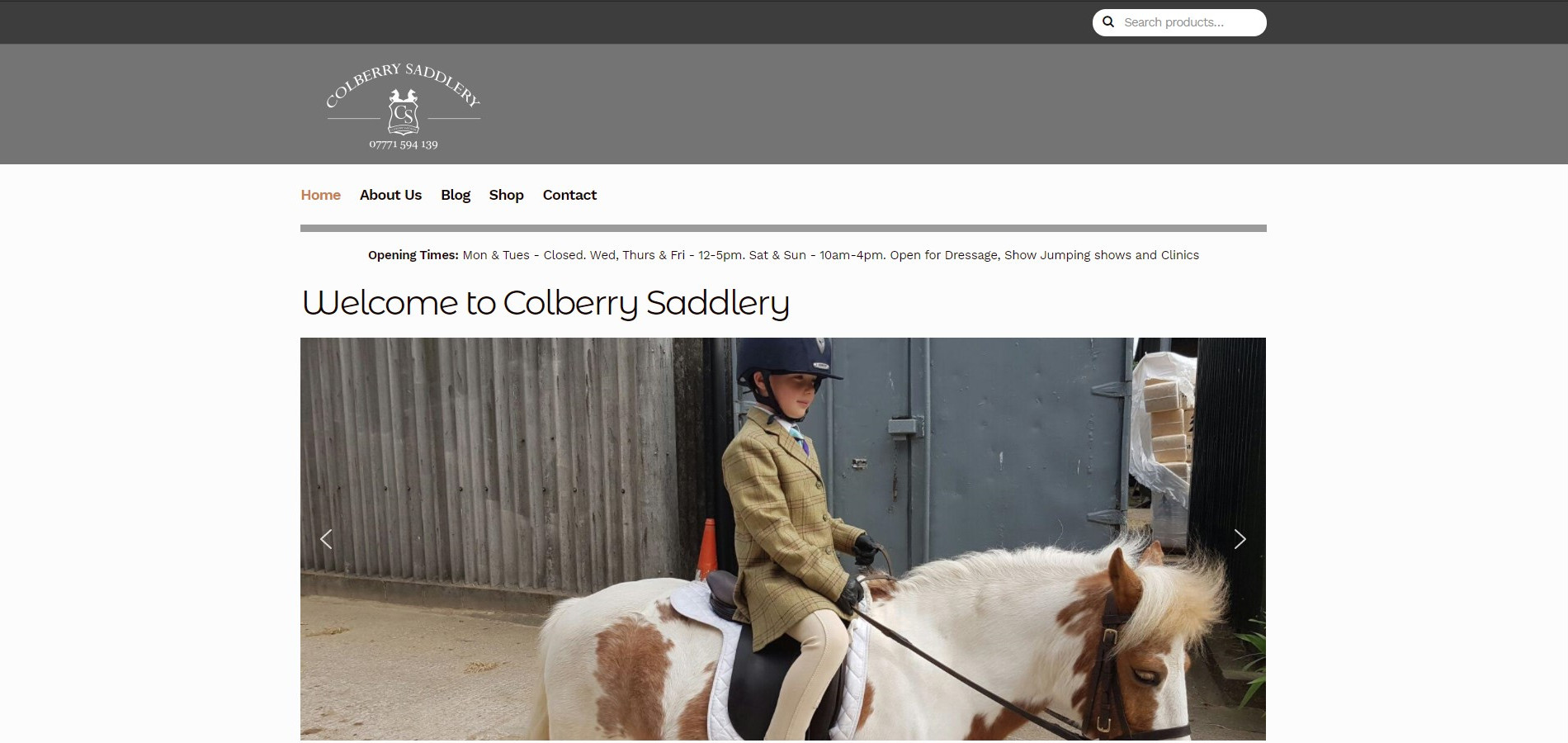Screen dimensions: 1568x743
Task: Click the Welcome to Colberry Saddlery heading
Action: click(x=545, y=303)
